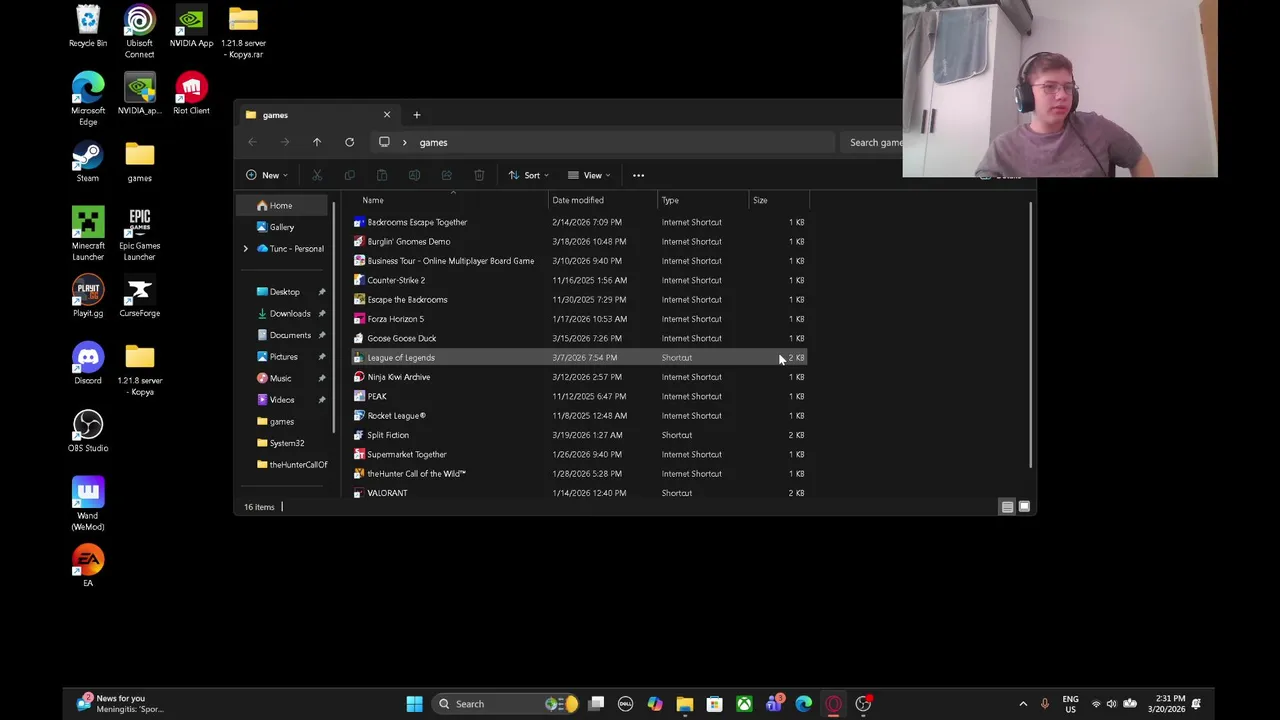Screen dimensions: 1280x720
Task: Select Epic Games Launcher desktop icon
Action: 139,234
